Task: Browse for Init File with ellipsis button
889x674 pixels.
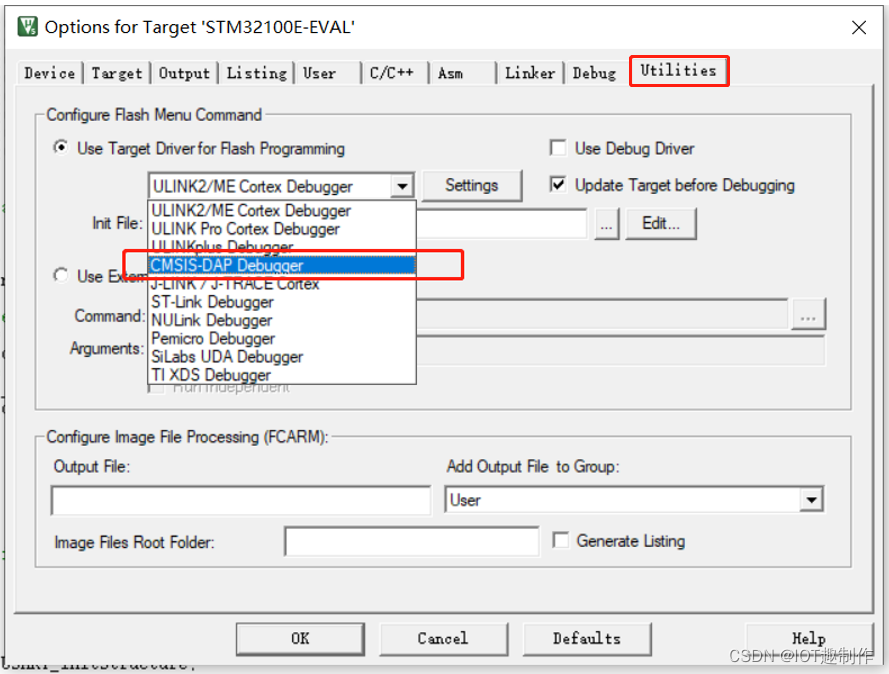Action: click(x=606, y=224)
